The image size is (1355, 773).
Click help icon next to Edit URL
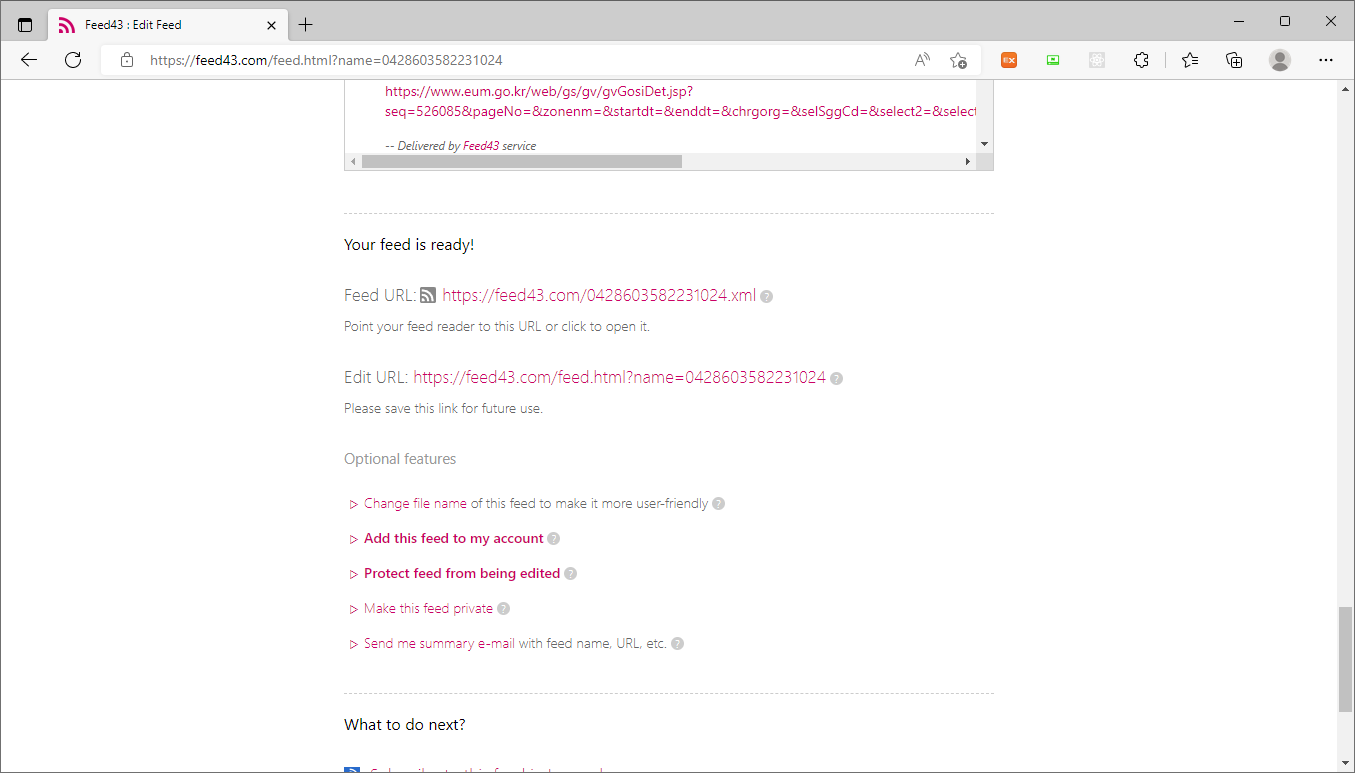(x=836, y=378)
